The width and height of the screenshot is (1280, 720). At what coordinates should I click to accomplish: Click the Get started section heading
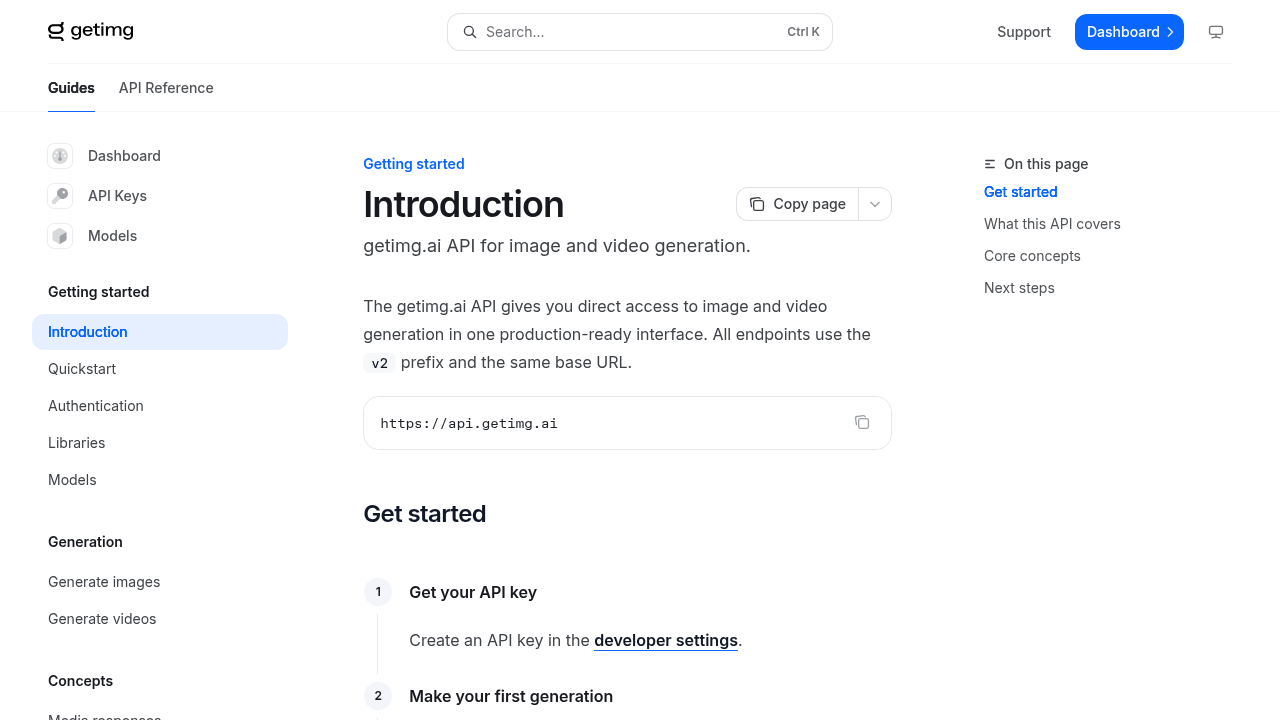[425, 514]
